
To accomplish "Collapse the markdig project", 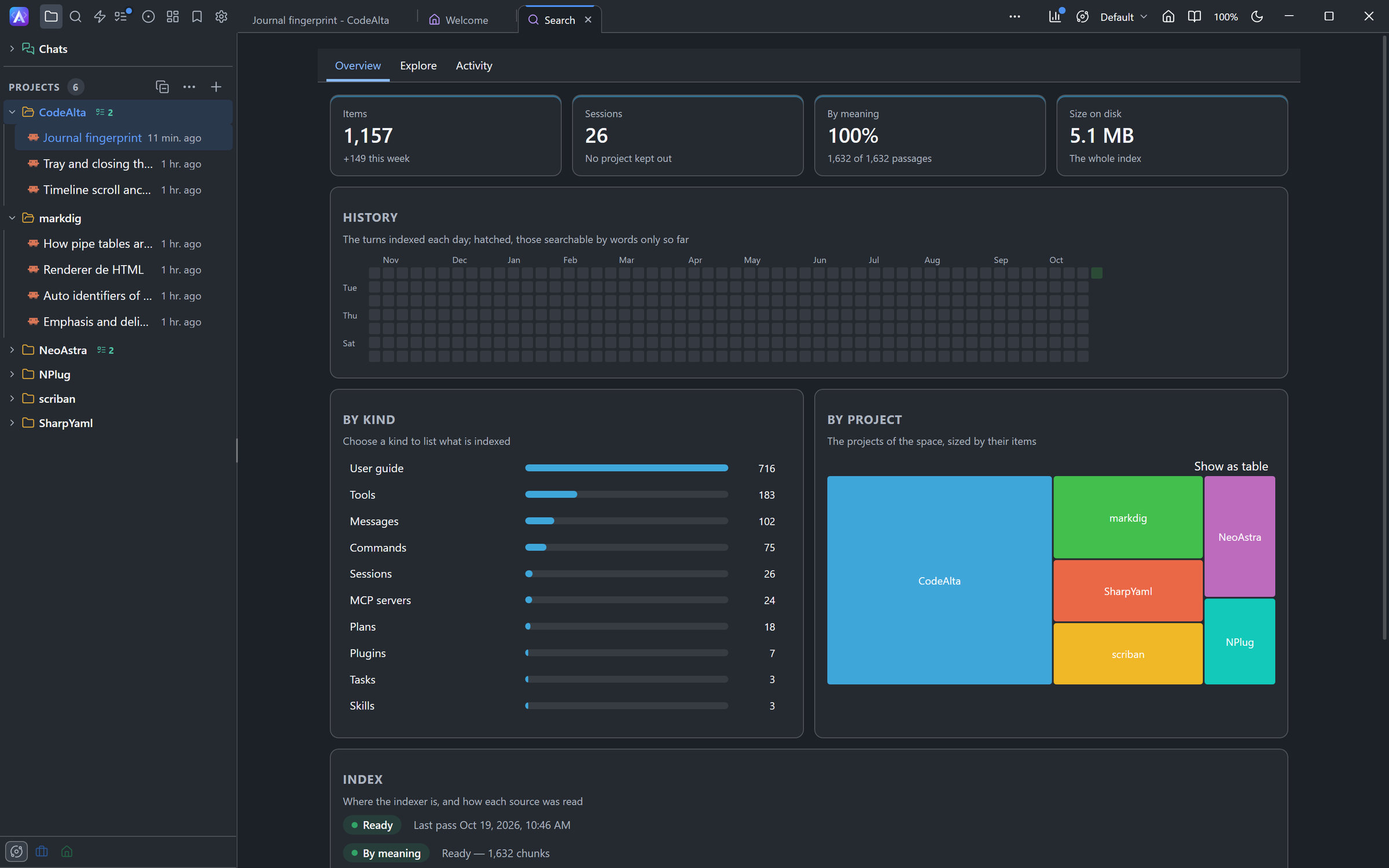I will tap(12, 218).
